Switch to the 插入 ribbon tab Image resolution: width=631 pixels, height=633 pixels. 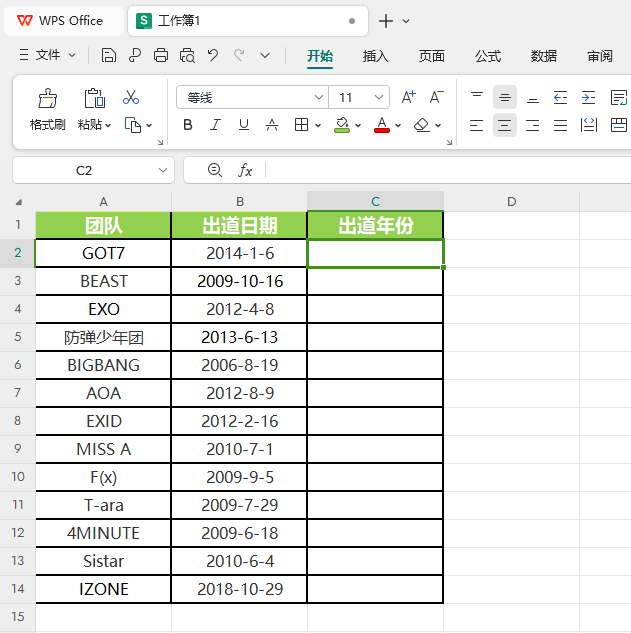coord(375,56)
